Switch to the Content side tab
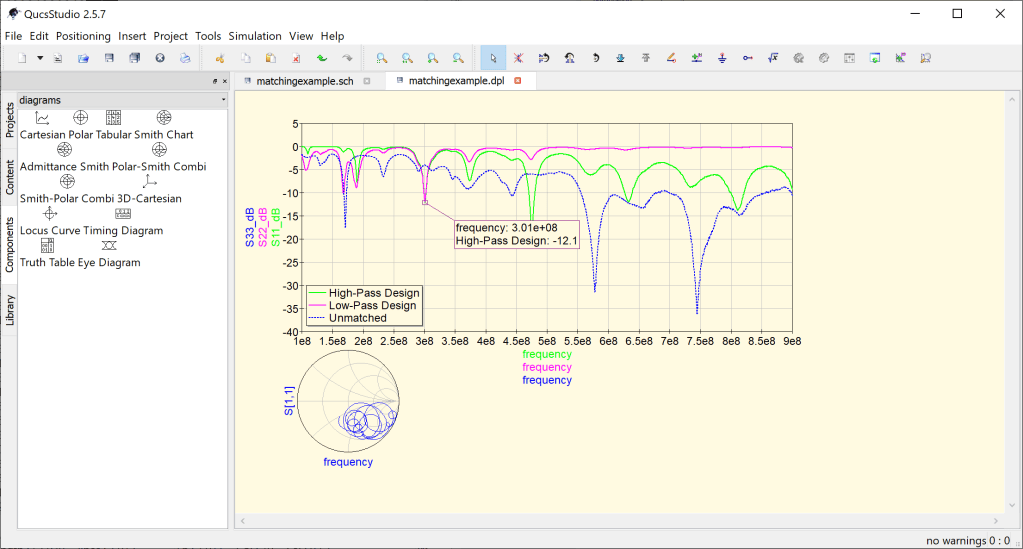1023x549 pixels. tap(9, 177)
